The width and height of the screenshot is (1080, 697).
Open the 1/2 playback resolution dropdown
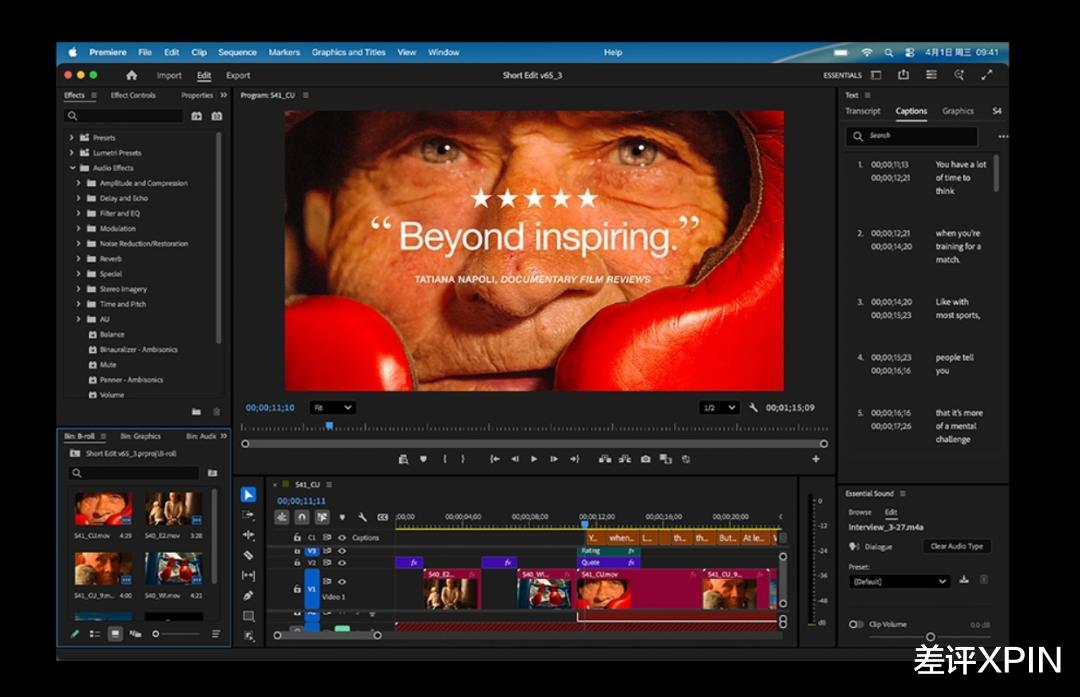[719, 408]
